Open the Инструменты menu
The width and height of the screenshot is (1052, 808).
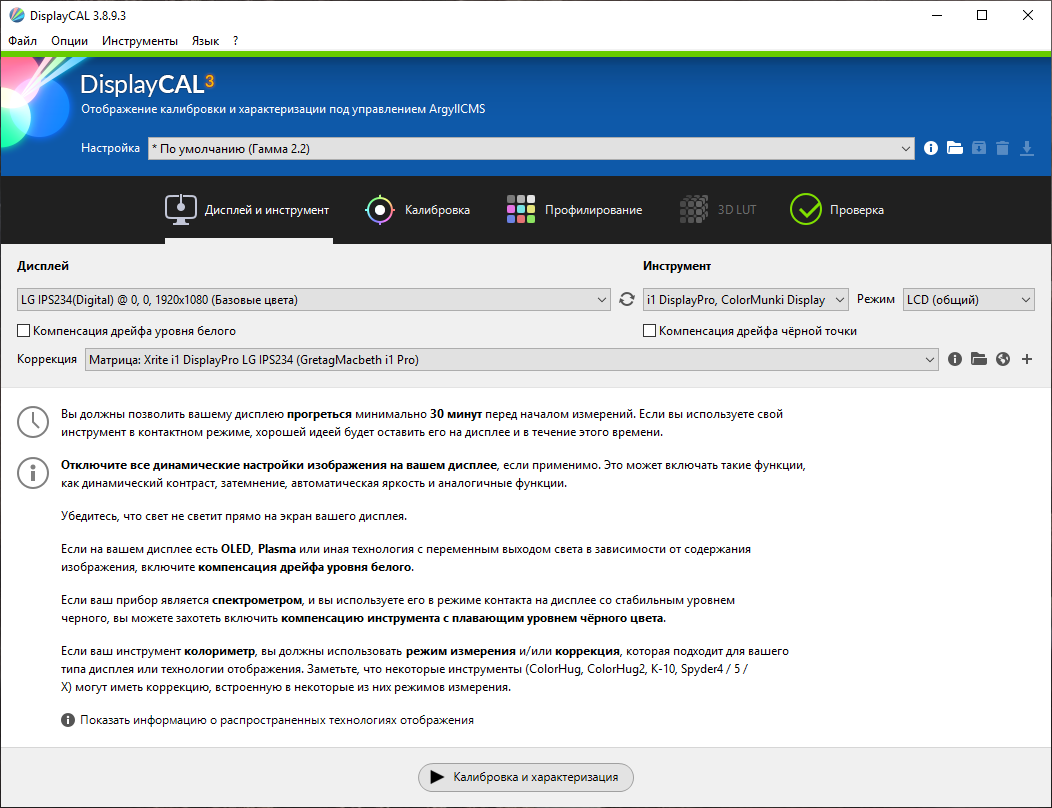[140, 41]
